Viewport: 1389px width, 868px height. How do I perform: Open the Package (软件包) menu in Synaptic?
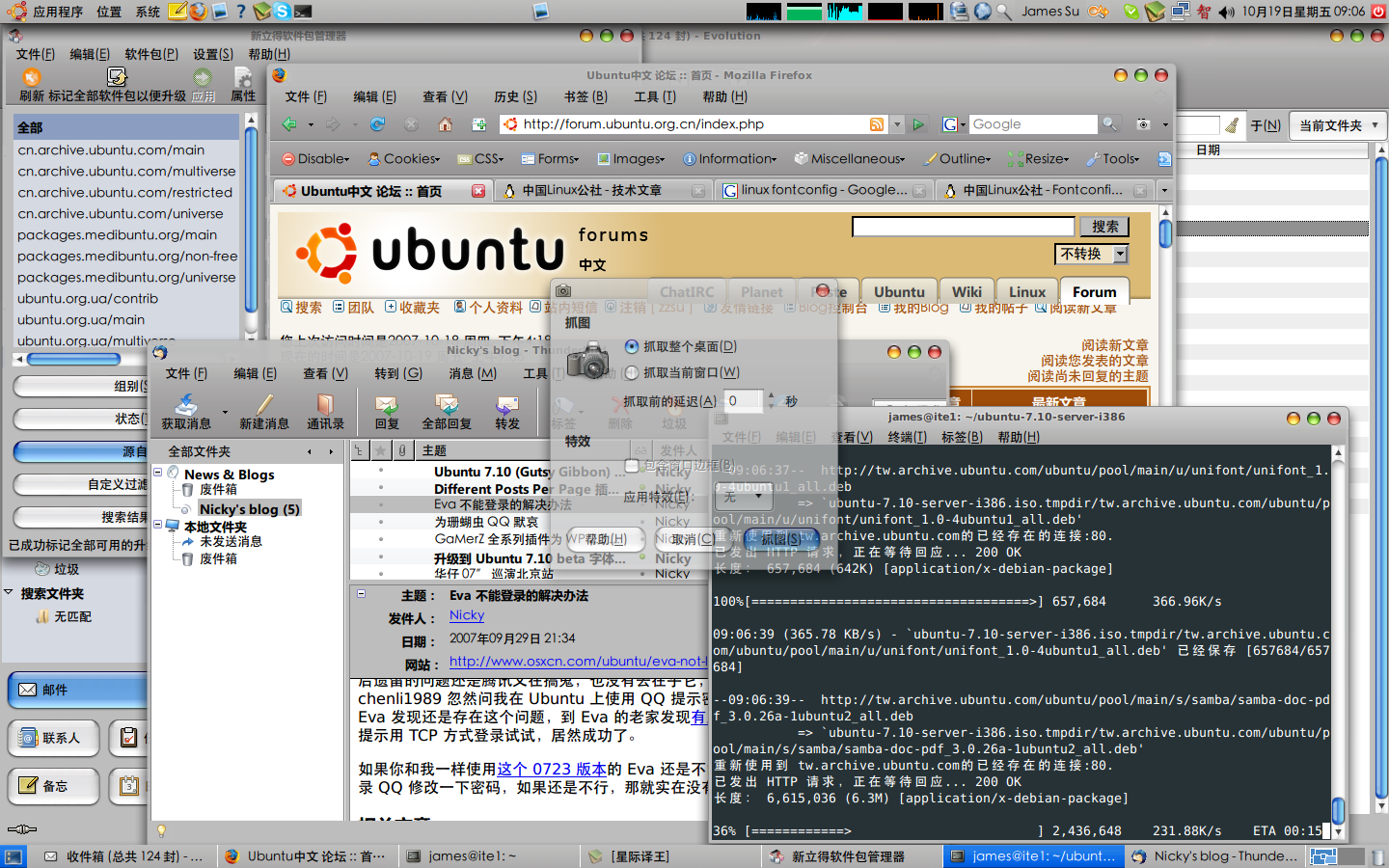150,54
